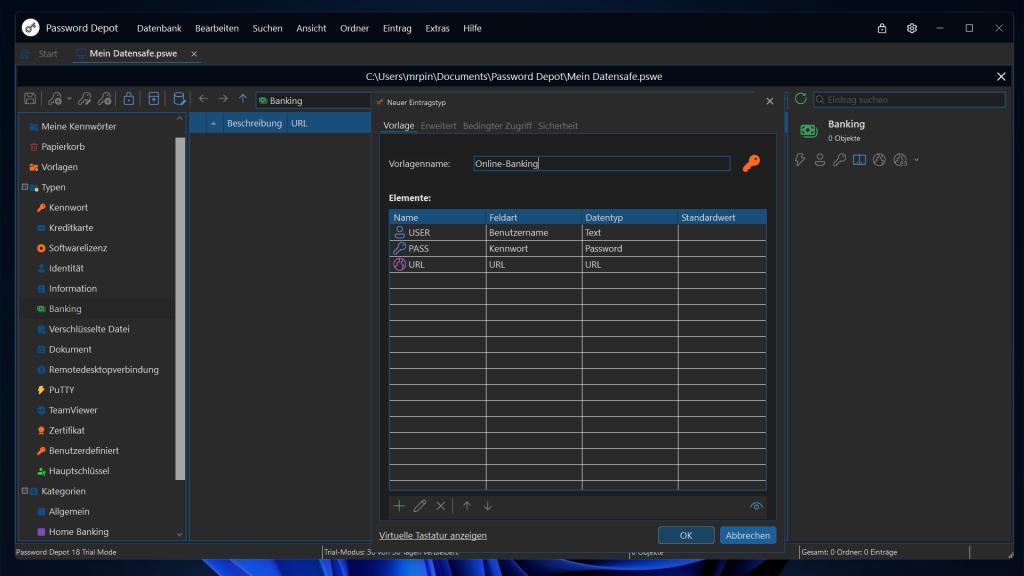Collapse the Kategorien tree node

point(24,491)
